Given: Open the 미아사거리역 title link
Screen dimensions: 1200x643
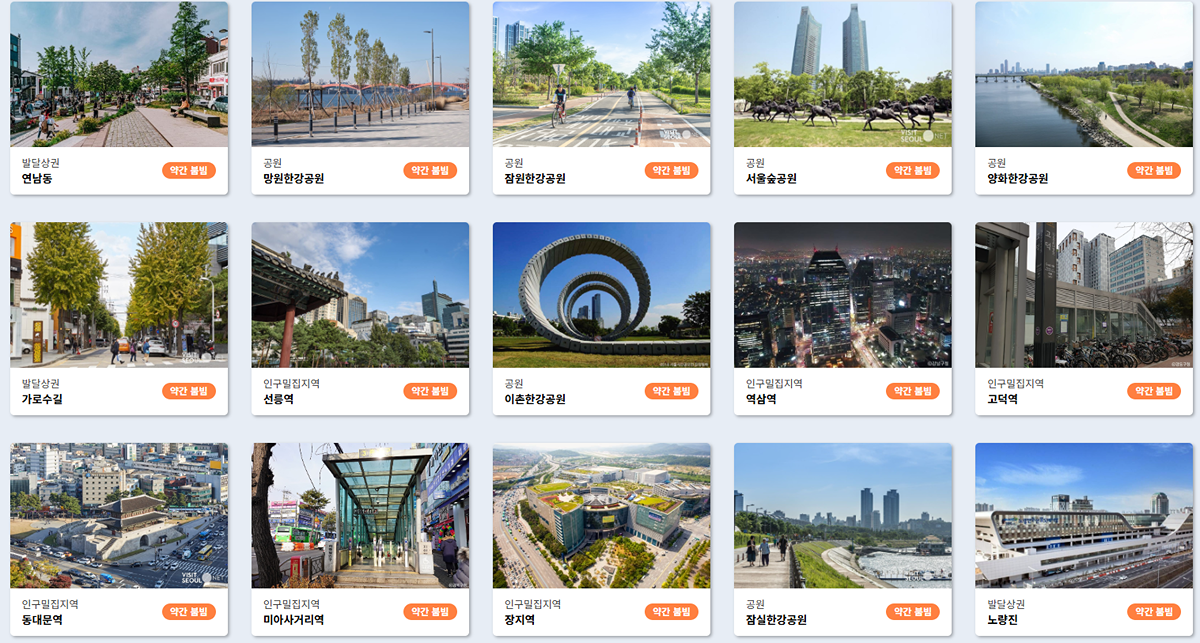Looking at the screenshot, I should [294, 620].
